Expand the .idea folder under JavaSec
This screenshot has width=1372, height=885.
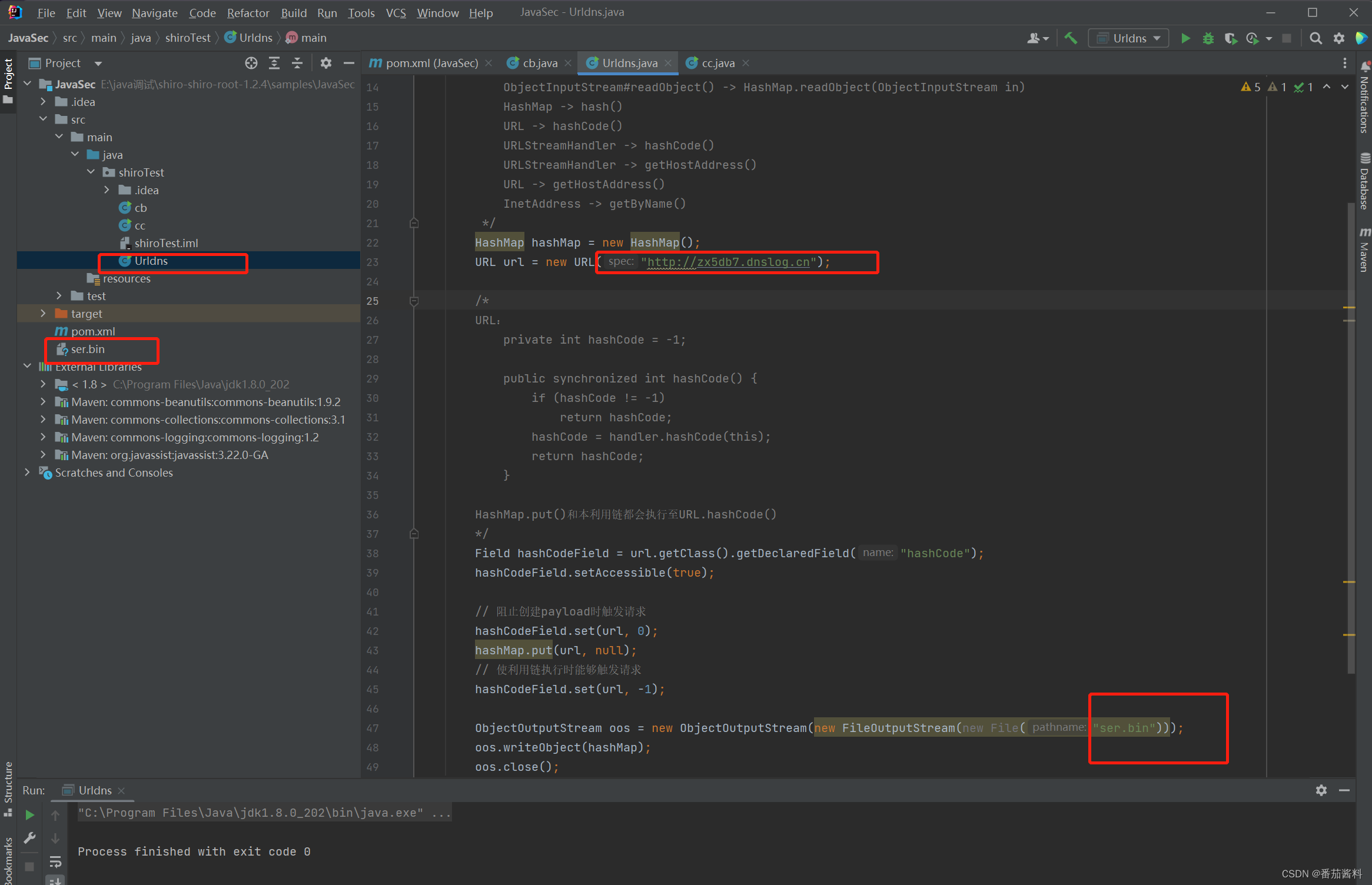43,102
